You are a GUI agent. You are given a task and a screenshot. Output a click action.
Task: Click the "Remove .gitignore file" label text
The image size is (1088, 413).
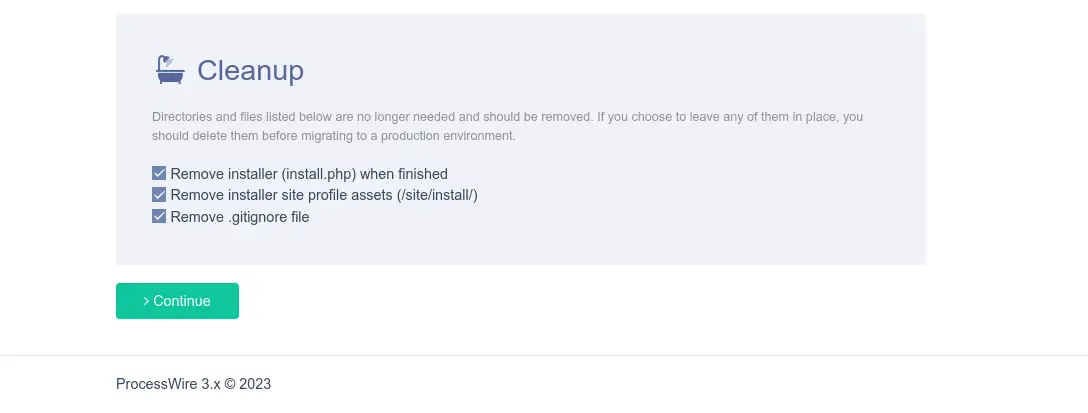pos(240,217)
